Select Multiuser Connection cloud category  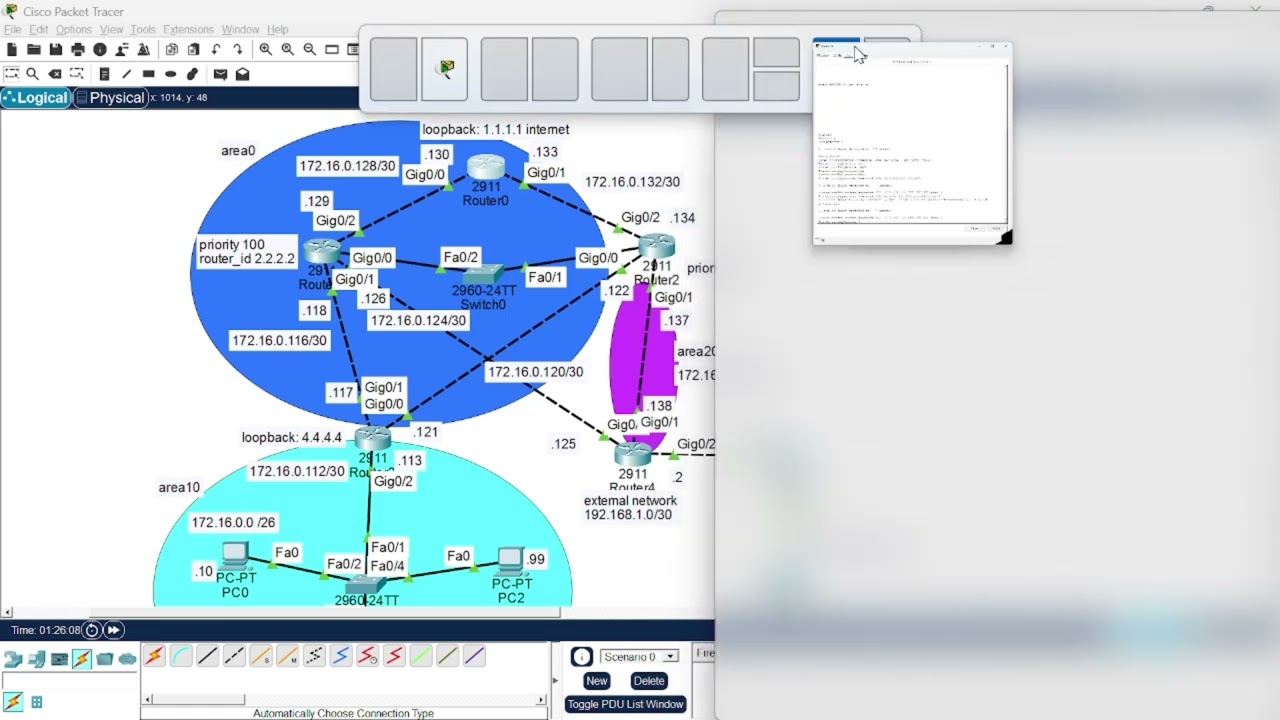pos(127,659)
